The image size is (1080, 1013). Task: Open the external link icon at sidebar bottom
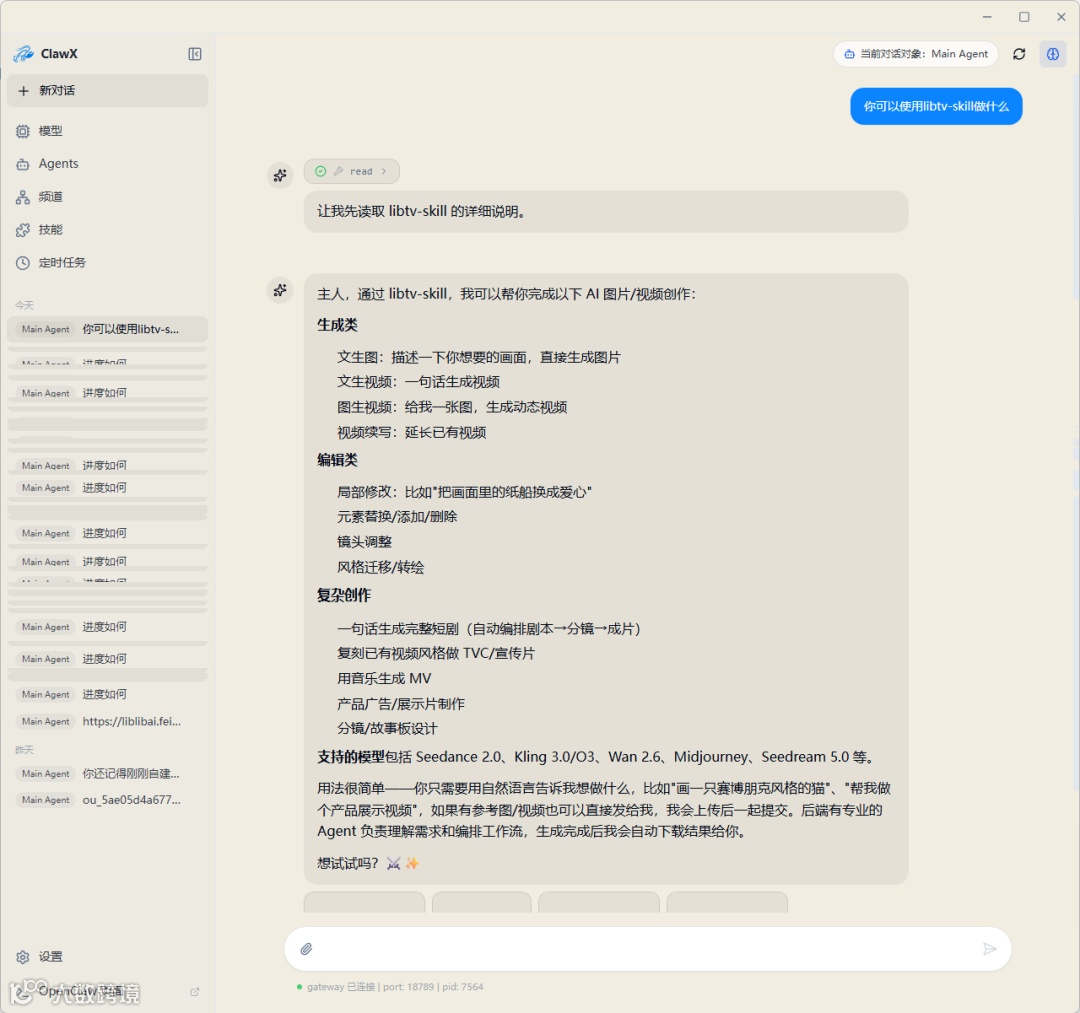(194, 992)
